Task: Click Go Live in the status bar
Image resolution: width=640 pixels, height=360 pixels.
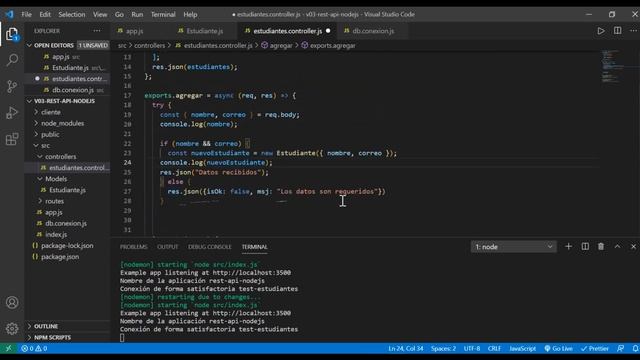Action: pyautogui.click(x=558, y=349)
